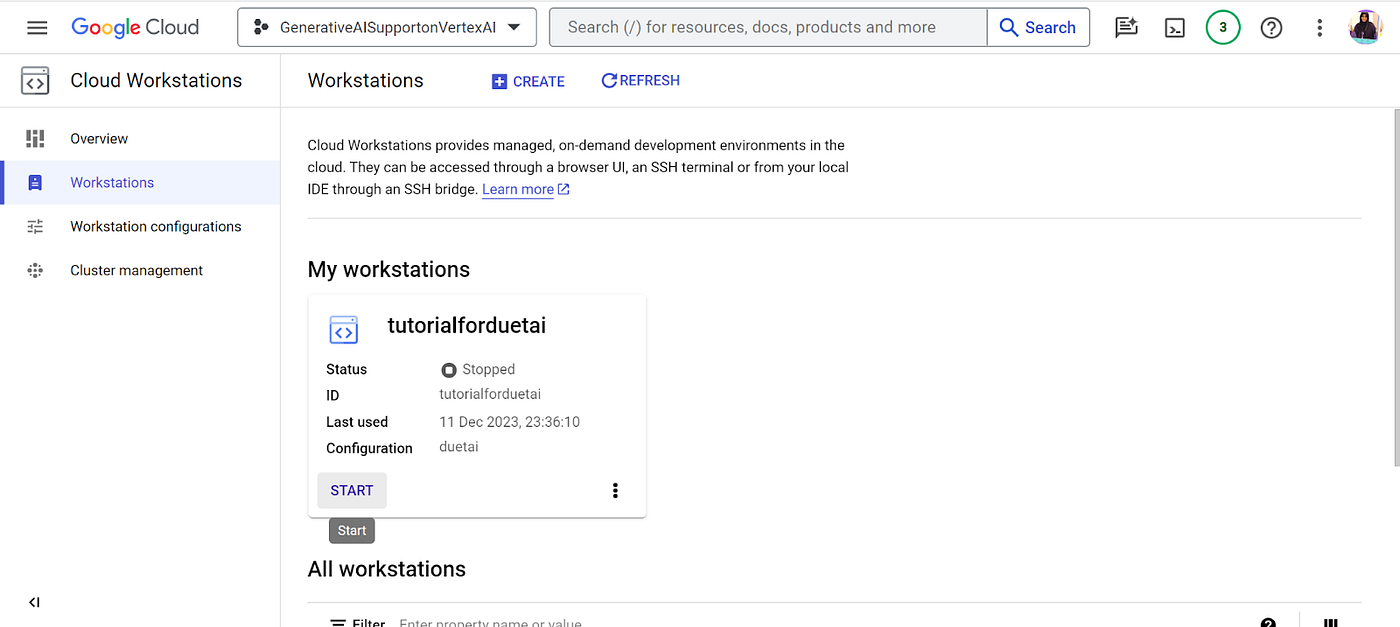Select Workstations in sidebar

pos(140,183)
